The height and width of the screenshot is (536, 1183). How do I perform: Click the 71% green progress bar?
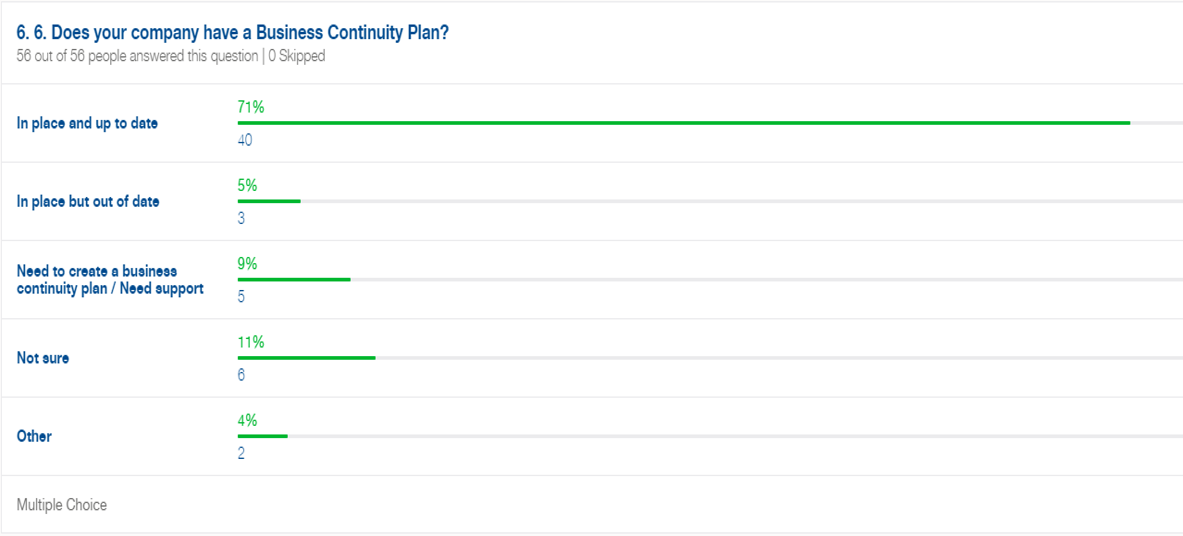pos(684,122)
